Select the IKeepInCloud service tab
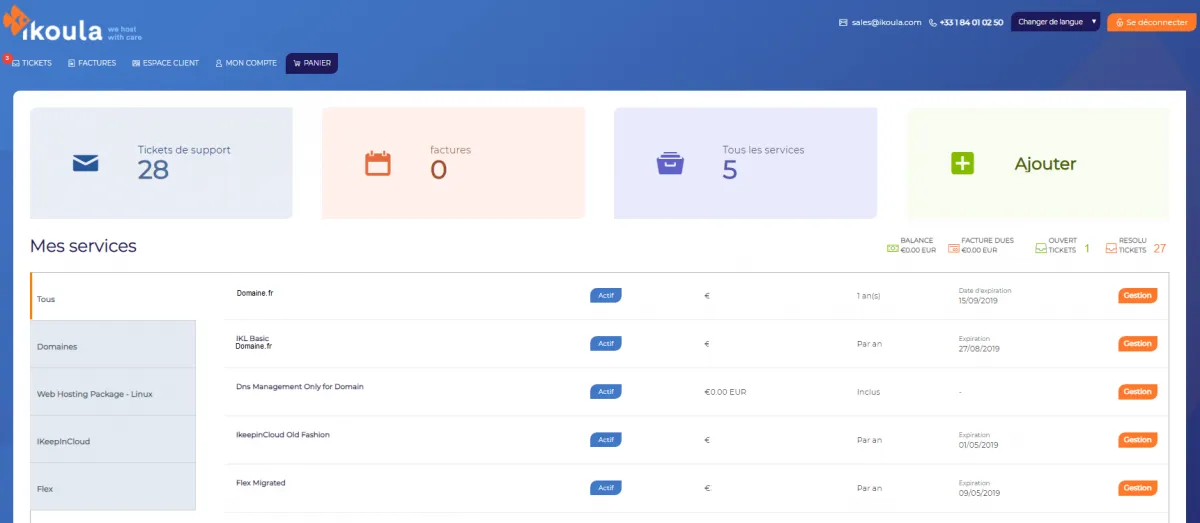 pos(113,441)
